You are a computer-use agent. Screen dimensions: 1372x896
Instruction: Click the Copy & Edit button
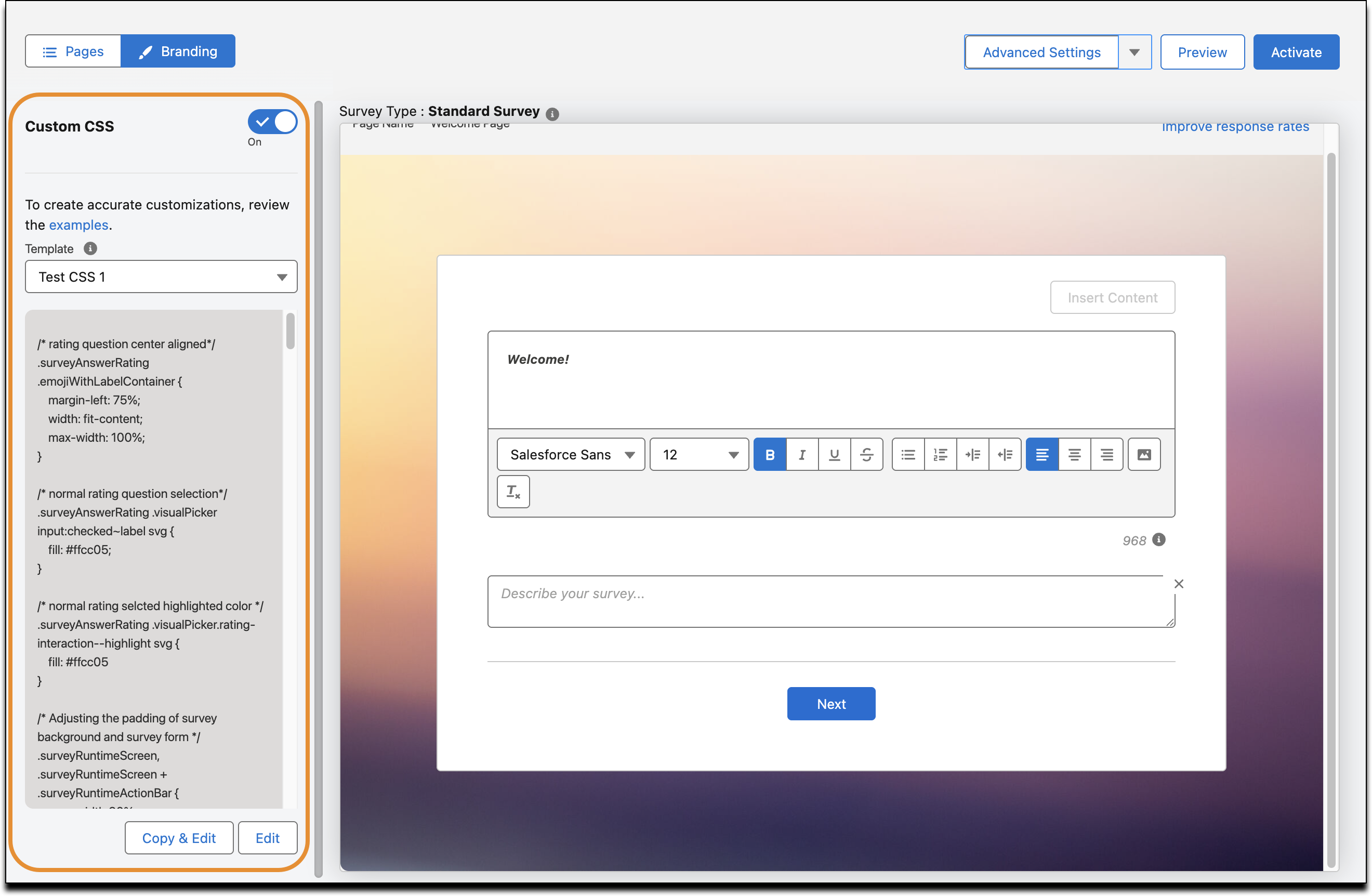coord(179,837)
